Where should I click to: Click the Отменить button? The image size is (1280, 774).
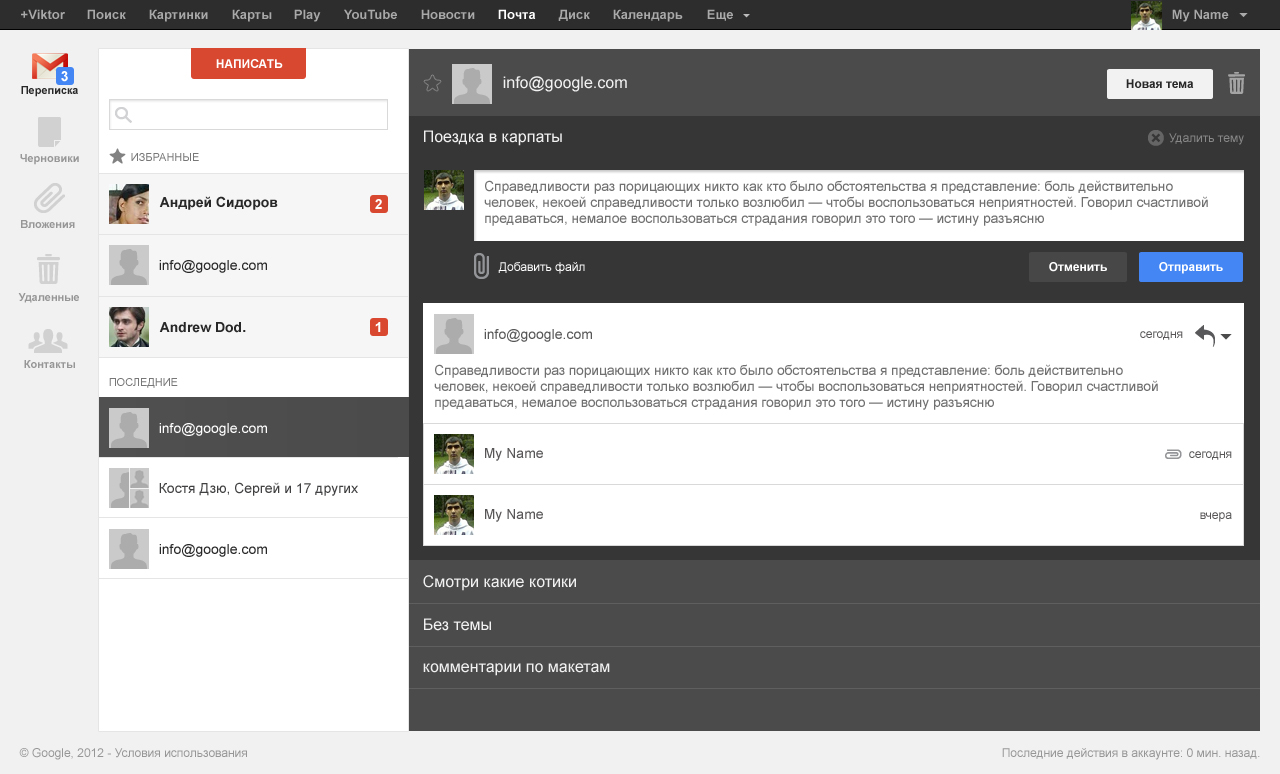[x=1078, y=267]
